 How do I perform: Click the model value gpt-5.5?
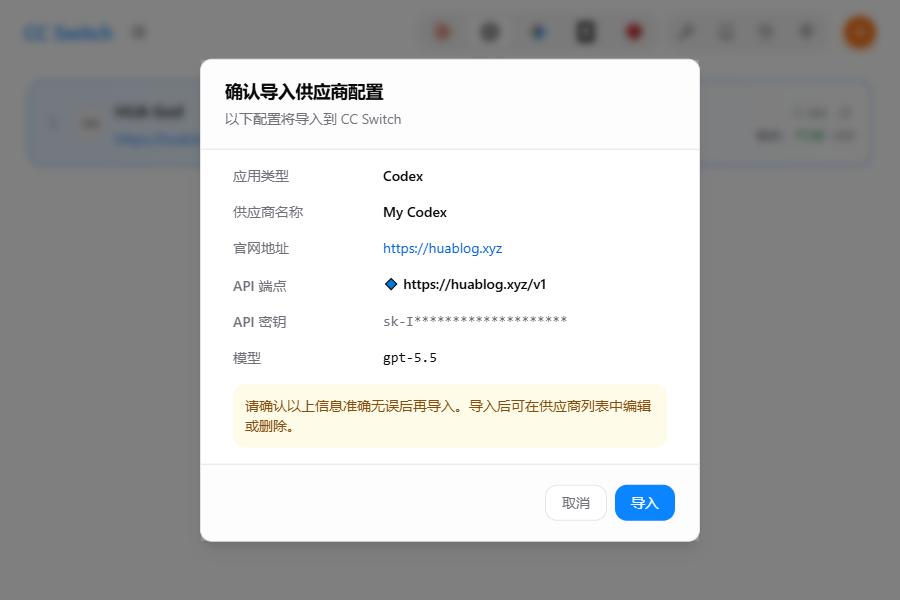coord(410,358)
